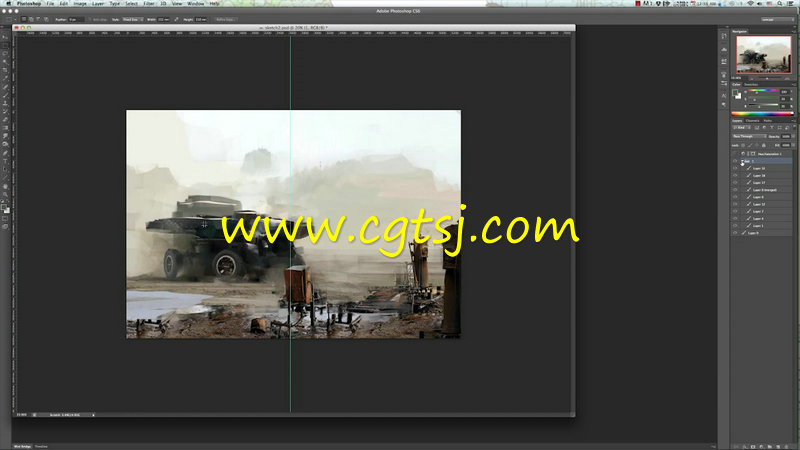Screen dimensions: 800x450
Task: Toggle visibility of Layer 1
Action: click(735, 226)
